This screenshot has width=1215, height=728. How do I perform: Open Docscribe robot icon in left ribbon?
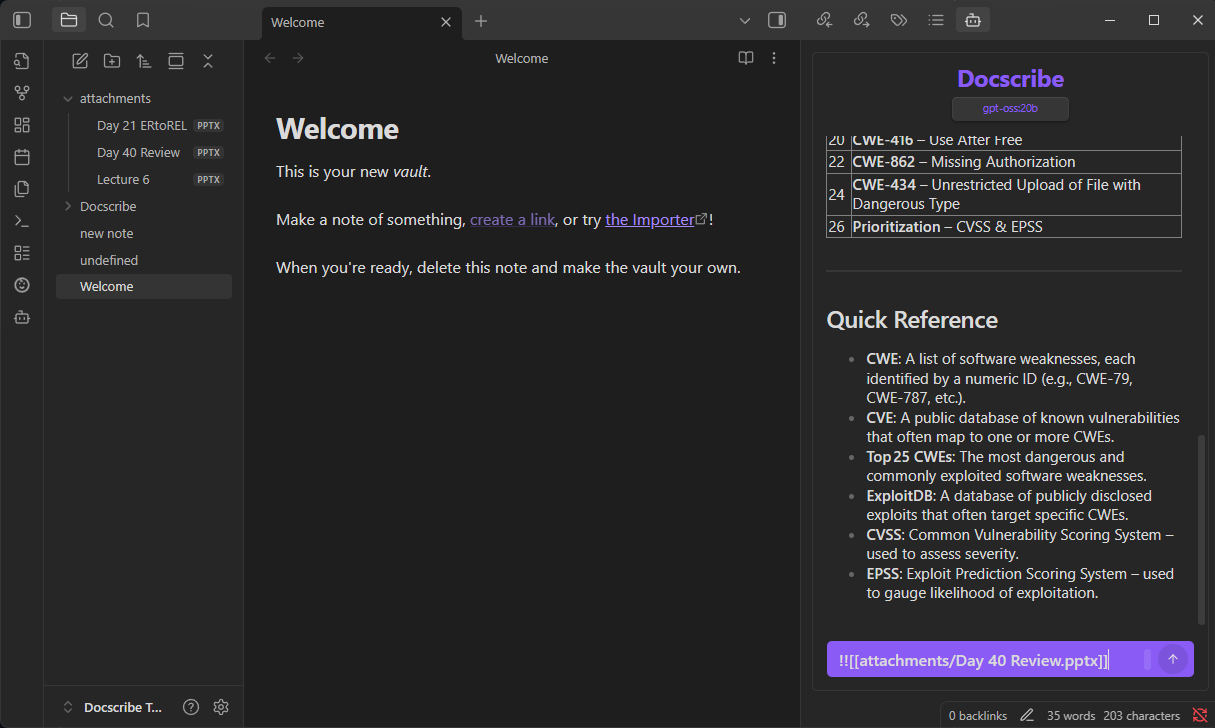click(x=22, y=317)
